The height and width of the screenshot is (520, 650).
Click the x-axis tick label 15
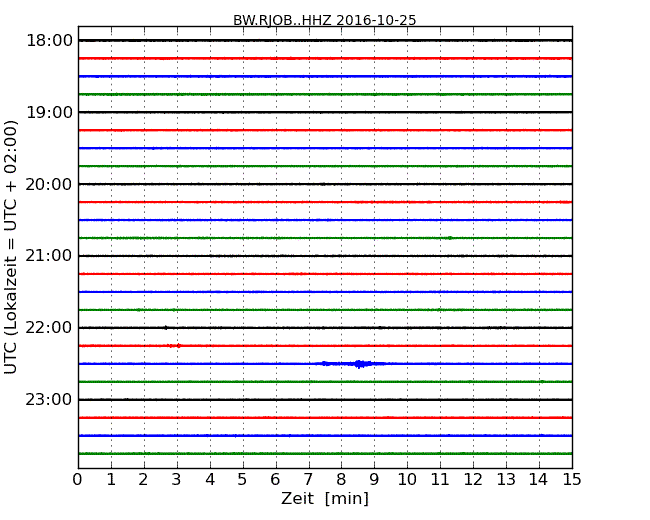(572, 479)
